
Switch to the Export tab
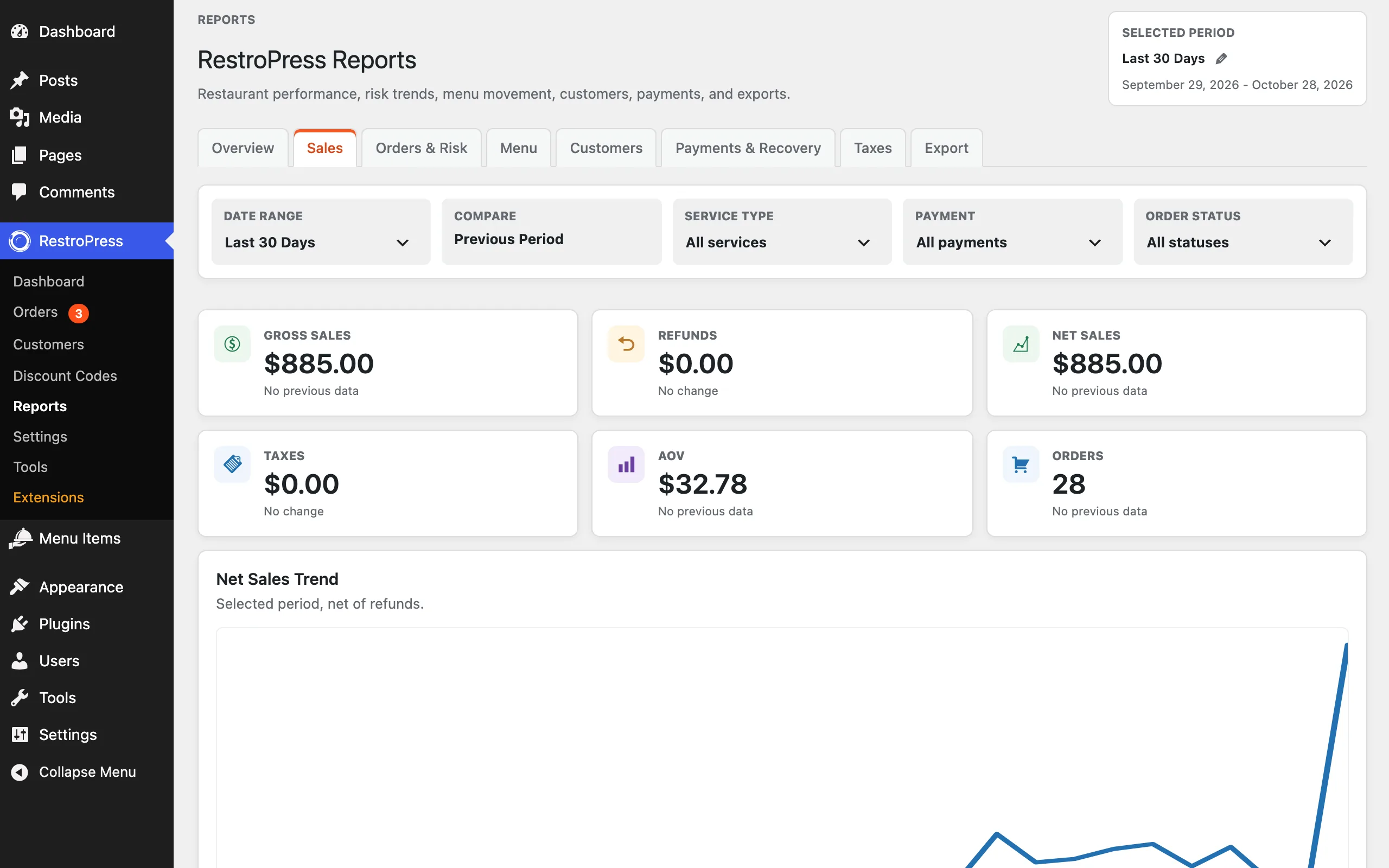pyautogui.click(x=946, y=148)
